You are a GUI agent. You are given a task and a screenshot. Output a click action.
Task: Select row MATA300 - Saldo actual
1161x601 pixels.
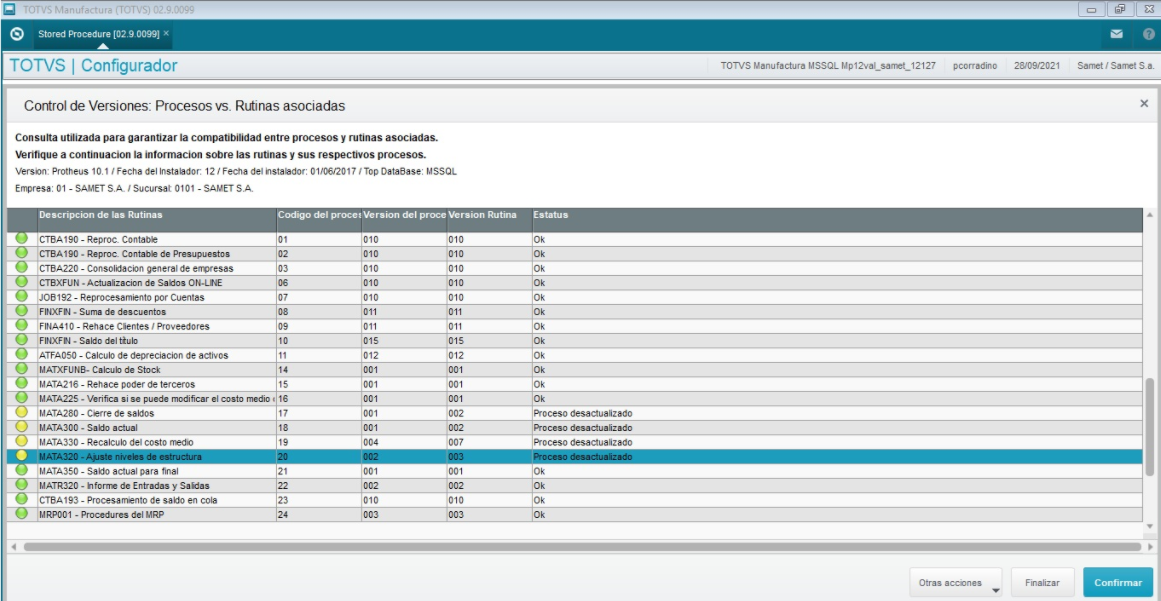(575, 428)
